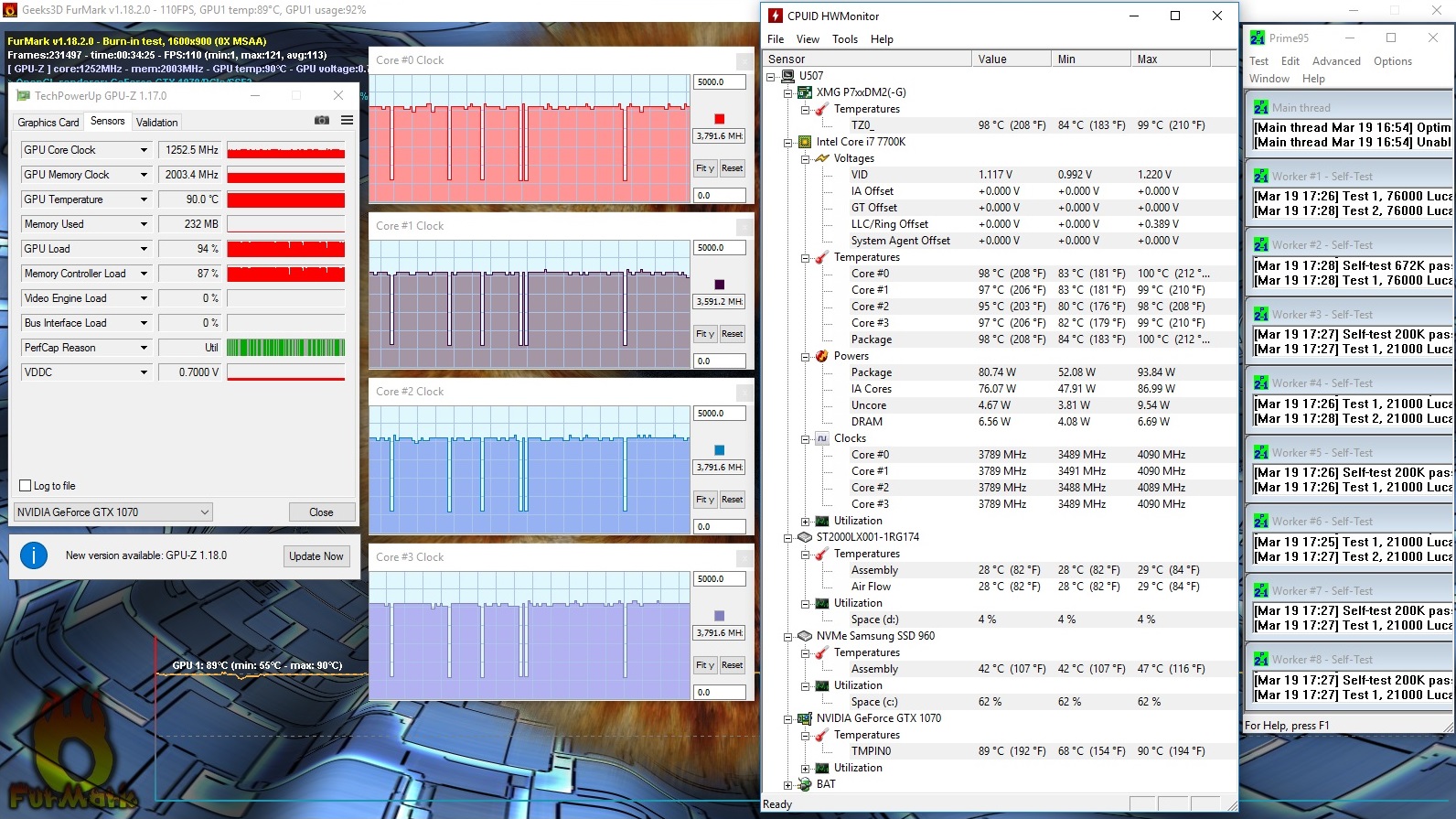This screenshot has width=1456, height=819.
Task: Collapse the Clocks section in HWMonitor
Action: [805, 438]
